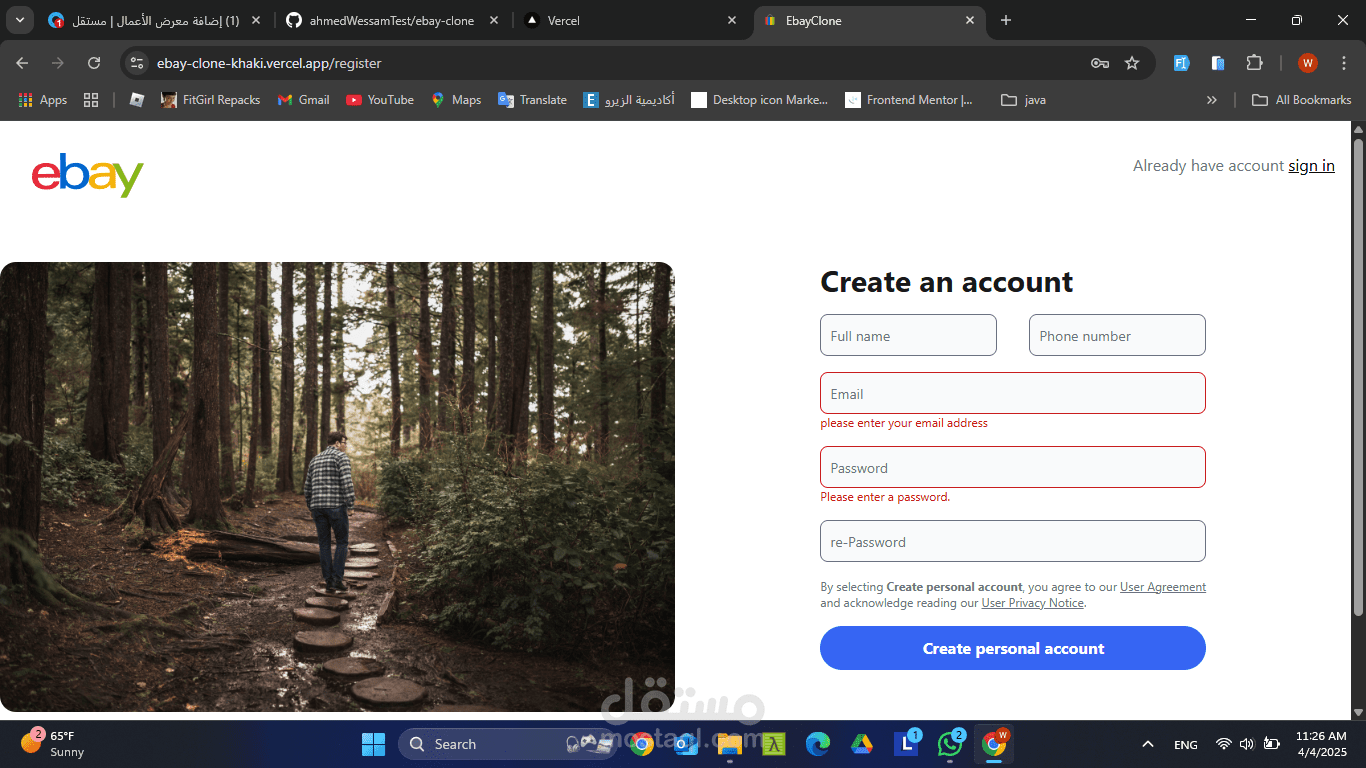The height and width of the screenshot is (768, 1366).
Task: Open the weather widget showing 65°F Sunny
Action: [53, 744]
